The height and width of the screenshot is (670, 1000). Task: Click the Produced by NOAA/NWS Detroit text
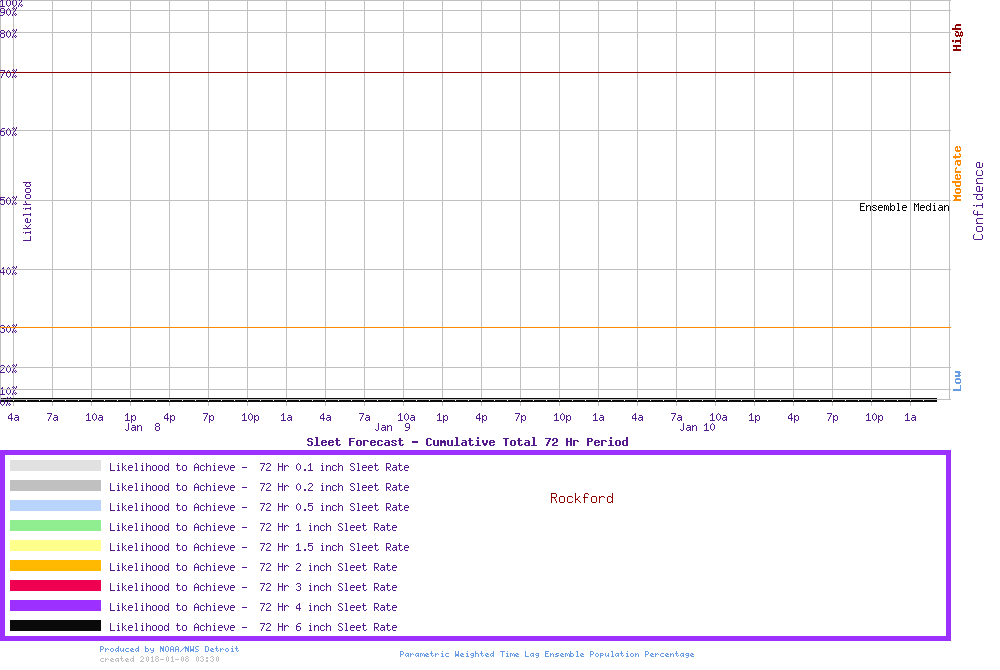pyautogui.click(x=169, y=649)
